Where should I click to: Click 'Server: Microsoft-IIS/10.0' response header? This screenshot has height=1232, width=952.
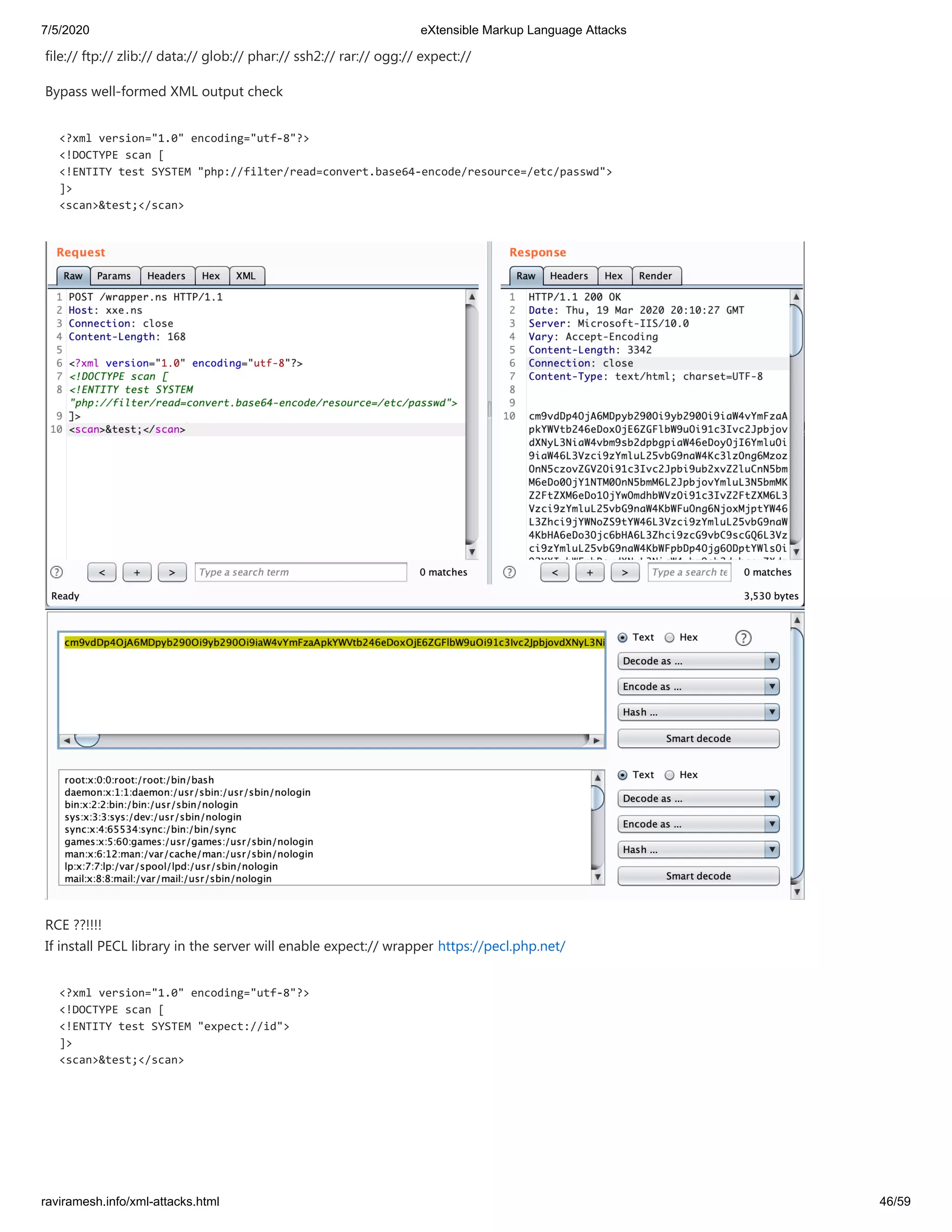pyautogui.click(x=608, y=323)
